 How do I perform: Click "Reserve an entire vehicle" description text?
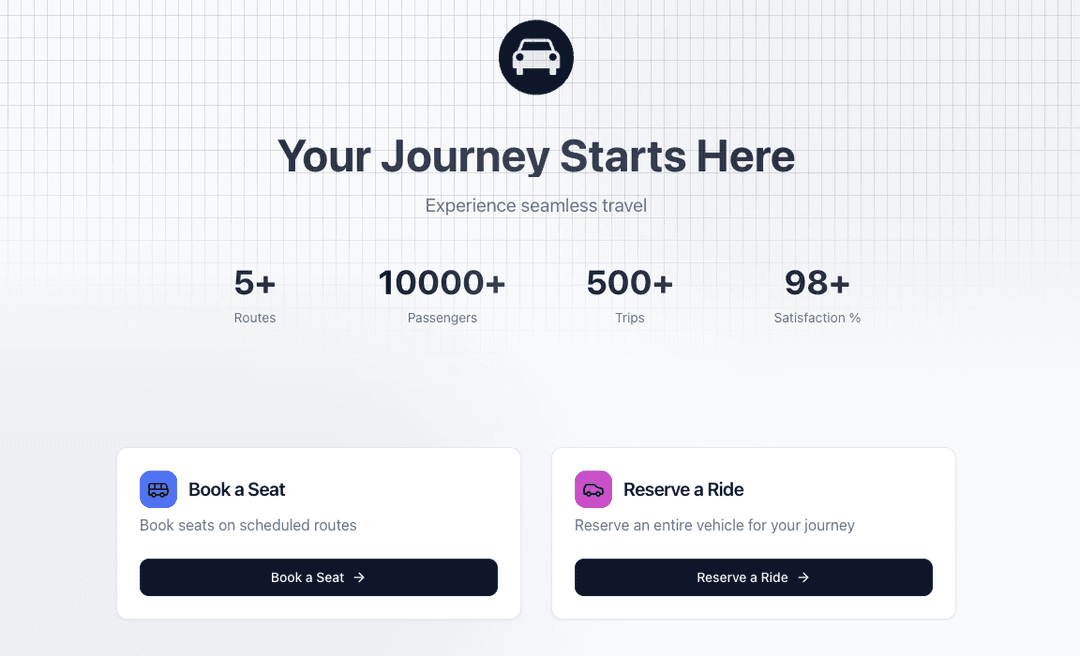(714, 525)
